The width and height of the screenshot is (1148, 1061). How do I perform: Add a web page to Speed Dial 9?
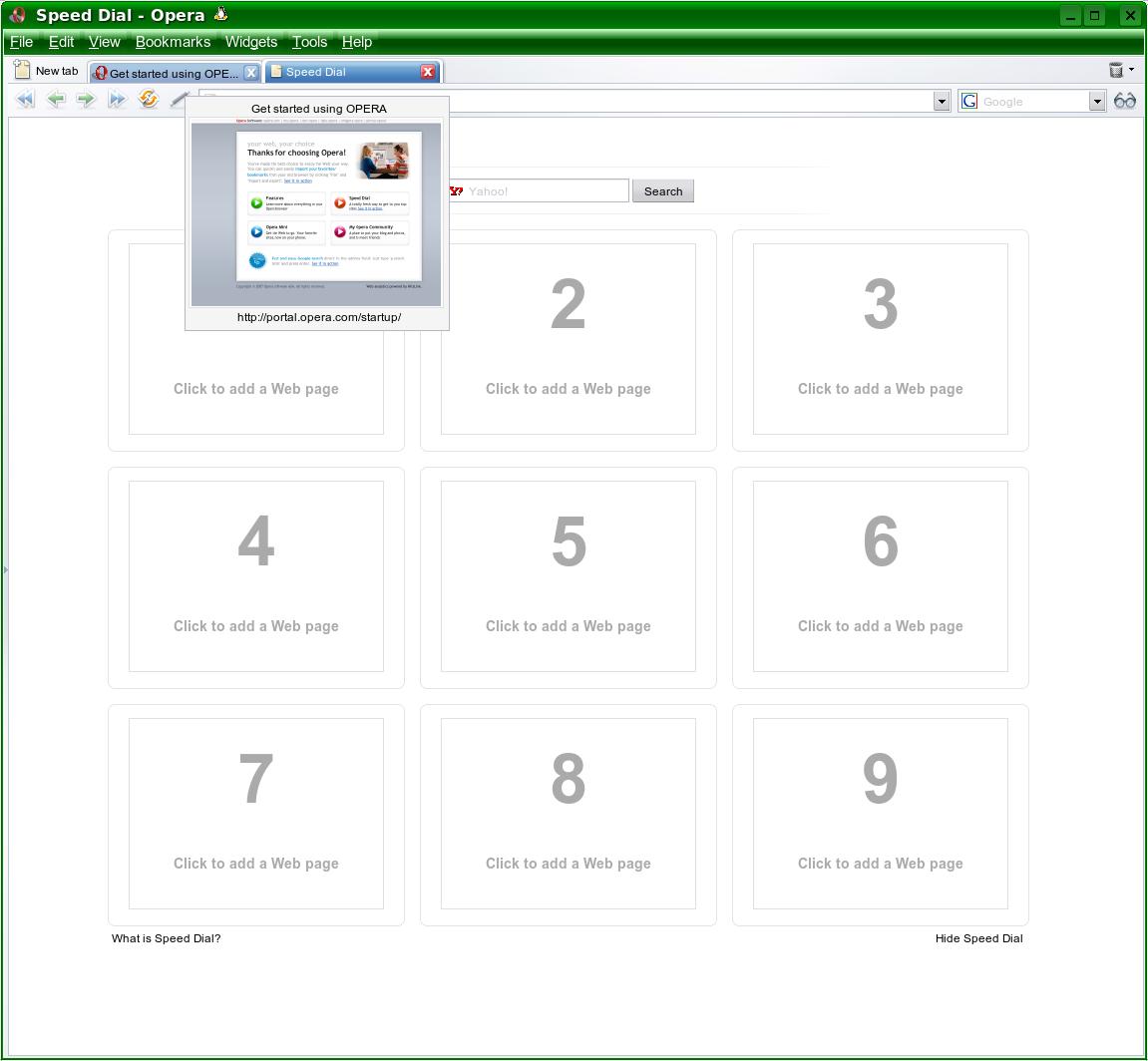point(880,814)
